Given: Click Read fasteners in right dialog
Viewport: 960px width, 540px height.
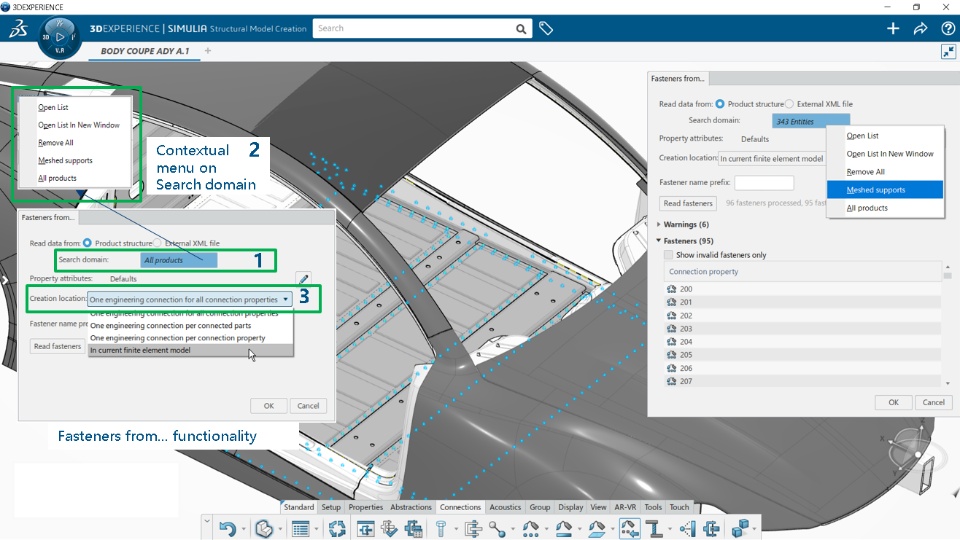Looking at the screenshot, I should pyautogui.click(x=688, y=203).
